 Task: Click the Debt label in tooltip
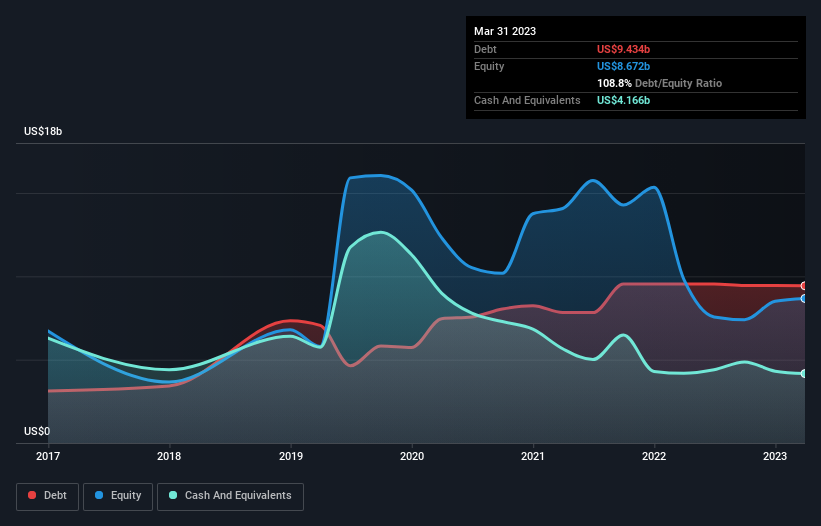point(485,49)
